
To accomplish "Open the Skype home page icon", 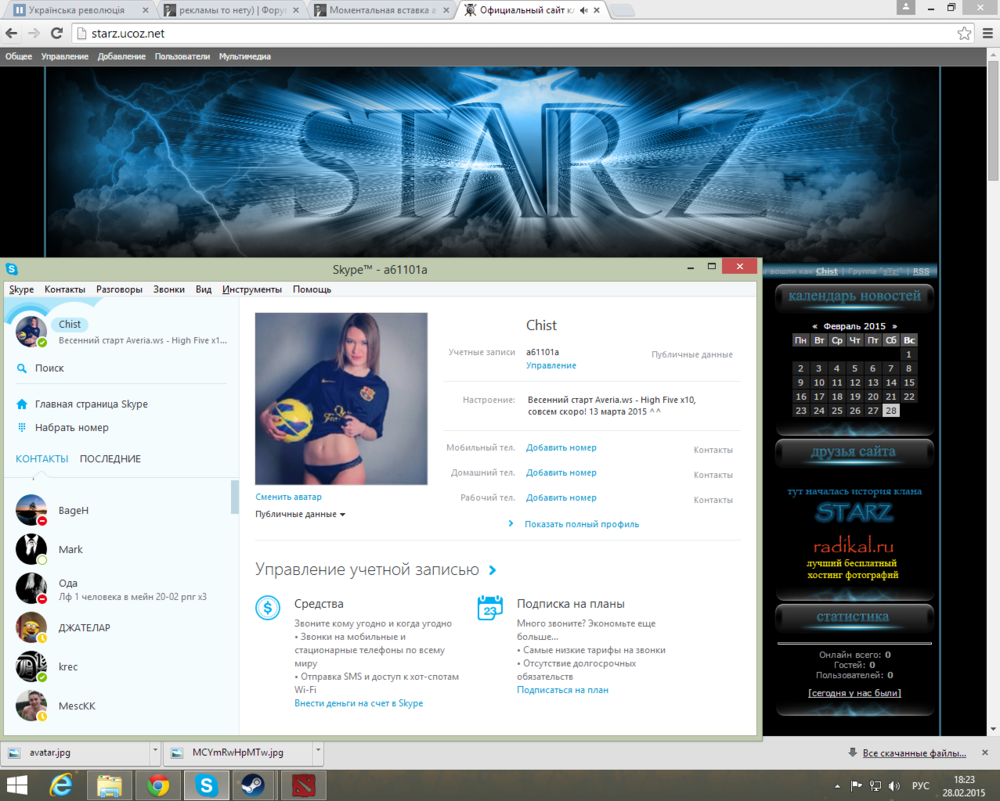I will pos(21,404).
